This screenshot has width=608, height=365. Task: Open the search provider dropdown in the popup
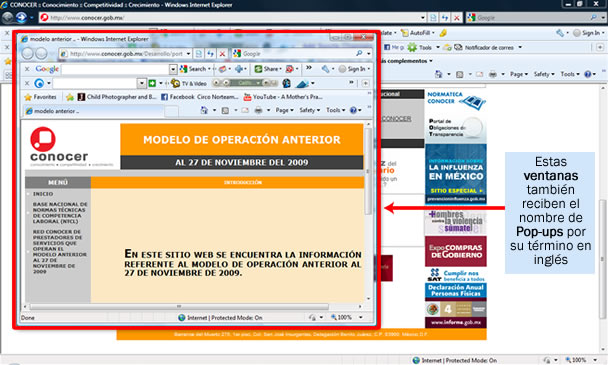[x=369, y=54]
